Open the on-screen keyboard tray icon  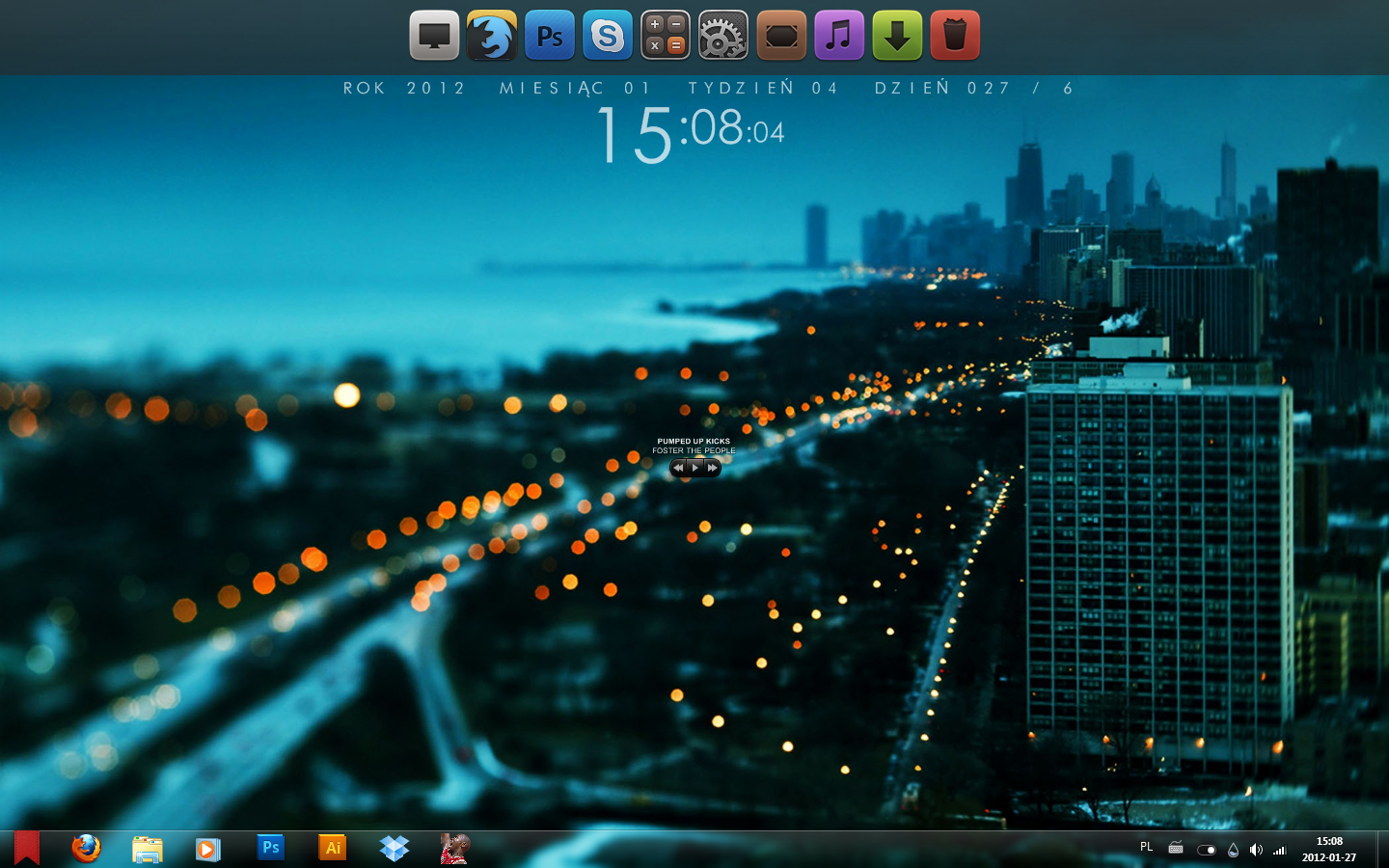pos(1176,849)
